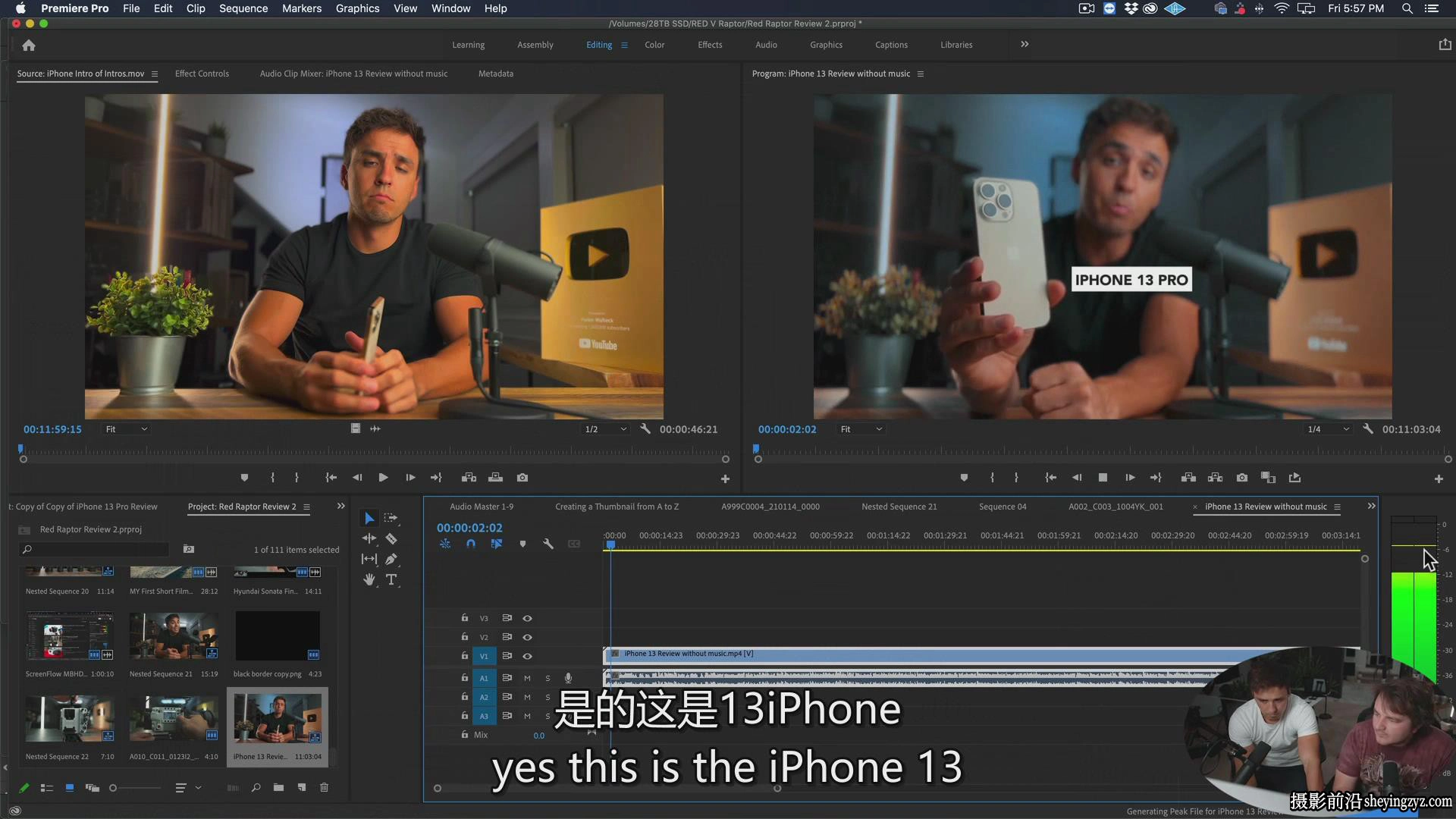Add marker in Program monitor
Screen dimensions: 1456x819
(x=964, y=478)
